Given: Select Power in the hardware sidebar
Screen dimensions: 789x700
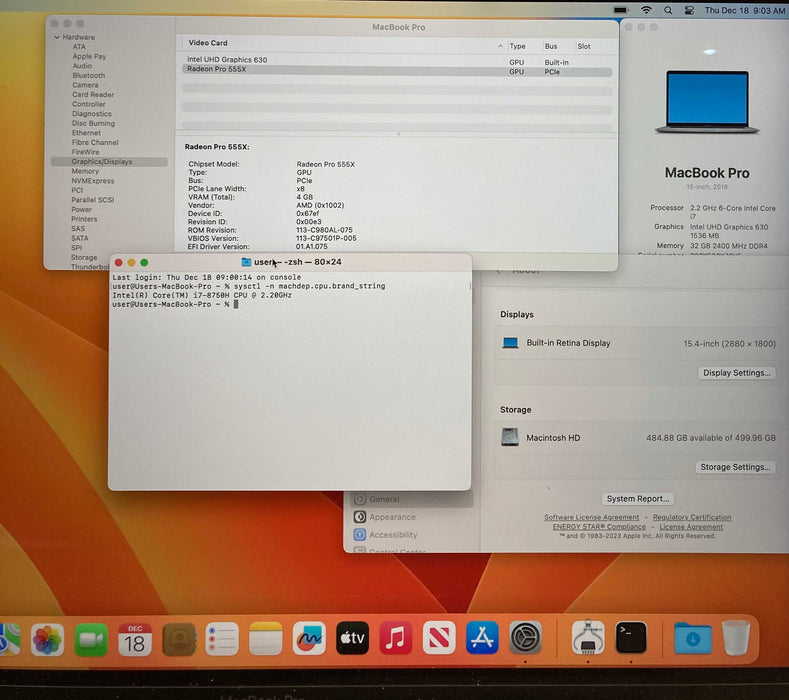Looking at the screenshot, I should coord(82,209).
